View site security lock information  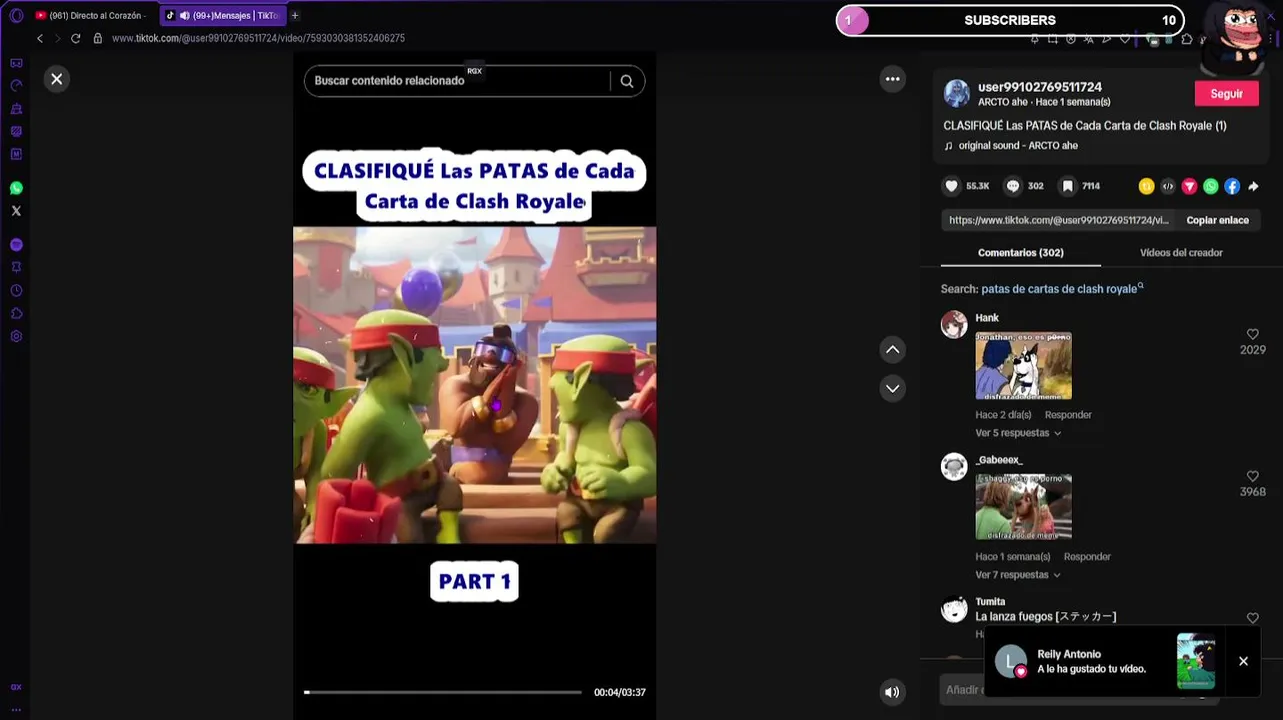[97, 38]
